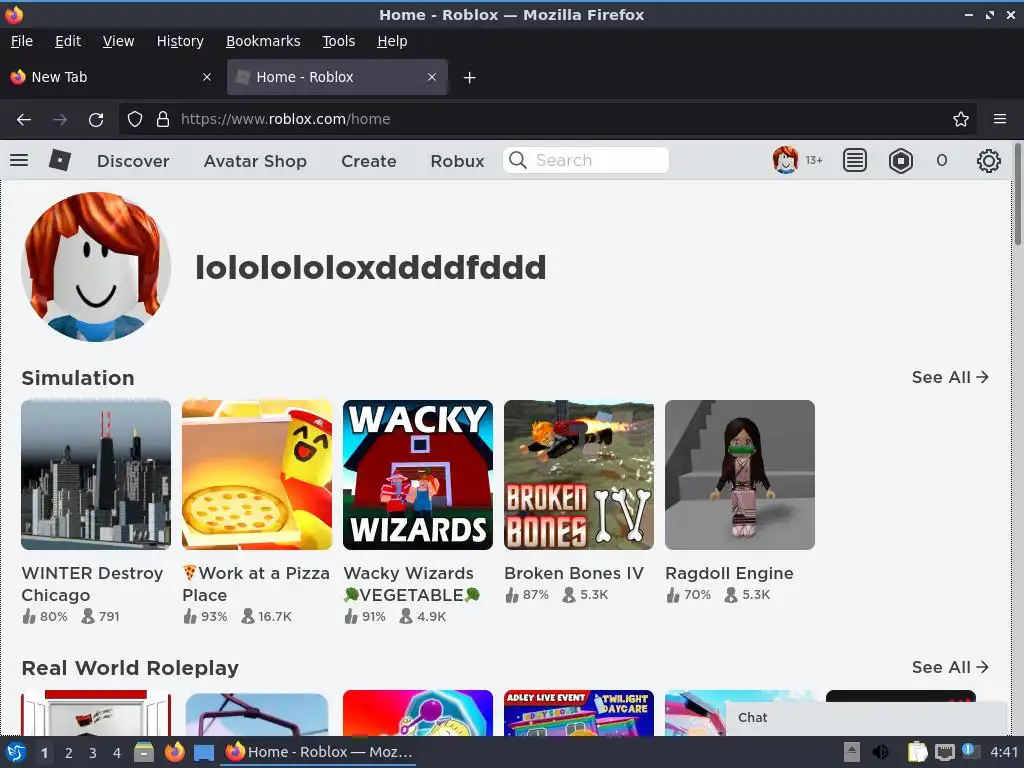Open the Create page
This screenshot has height=768, width=1024.
pyautogui.click(x=368, y=161)
